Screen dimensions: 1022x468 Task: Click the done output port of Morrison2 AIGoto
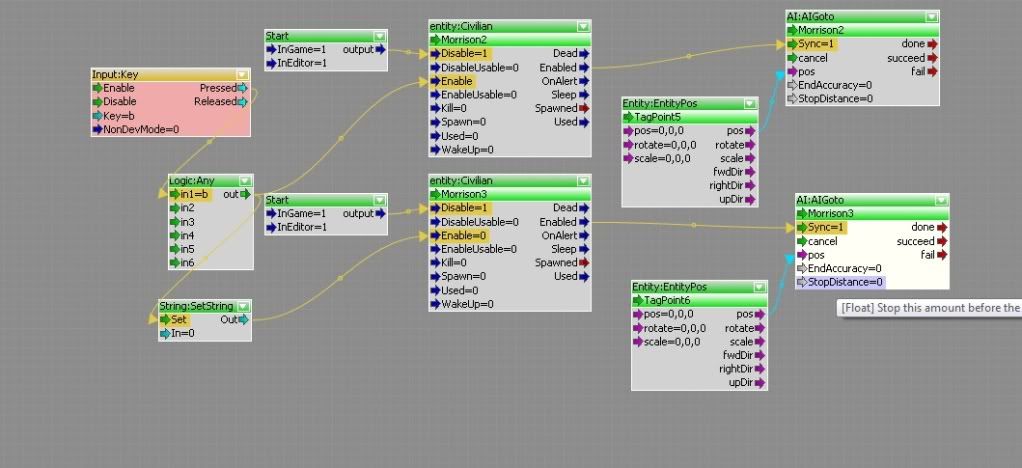point(933,44)
